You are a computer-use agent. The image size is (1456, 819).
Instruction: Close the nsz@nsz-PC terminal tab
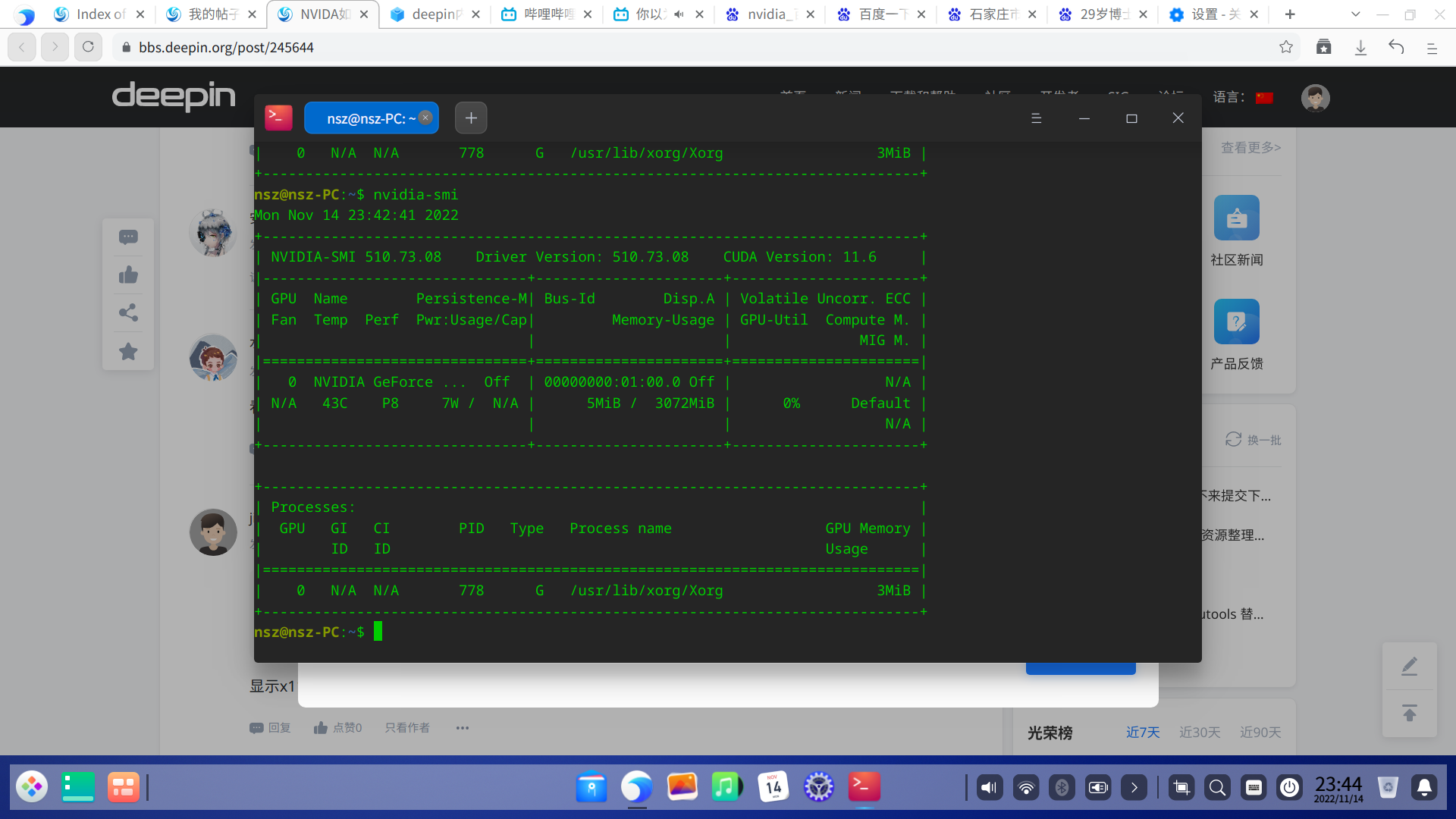click(x=425, y=118)
